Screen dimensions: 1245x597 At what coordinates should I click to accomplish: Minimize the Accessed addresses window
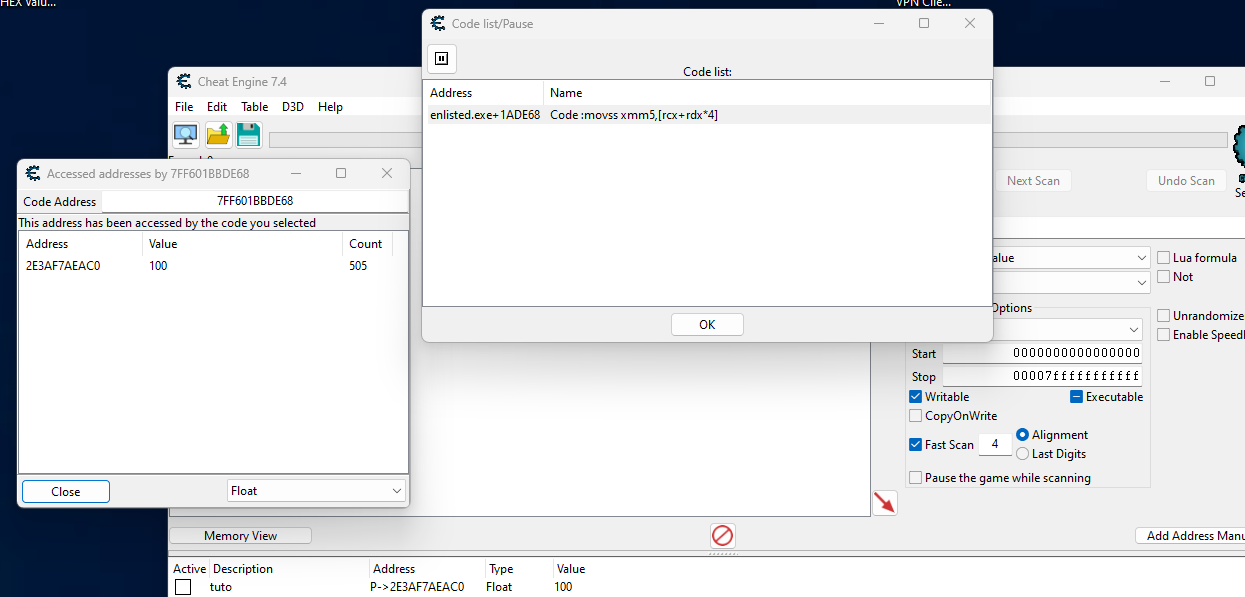point(295,173)
